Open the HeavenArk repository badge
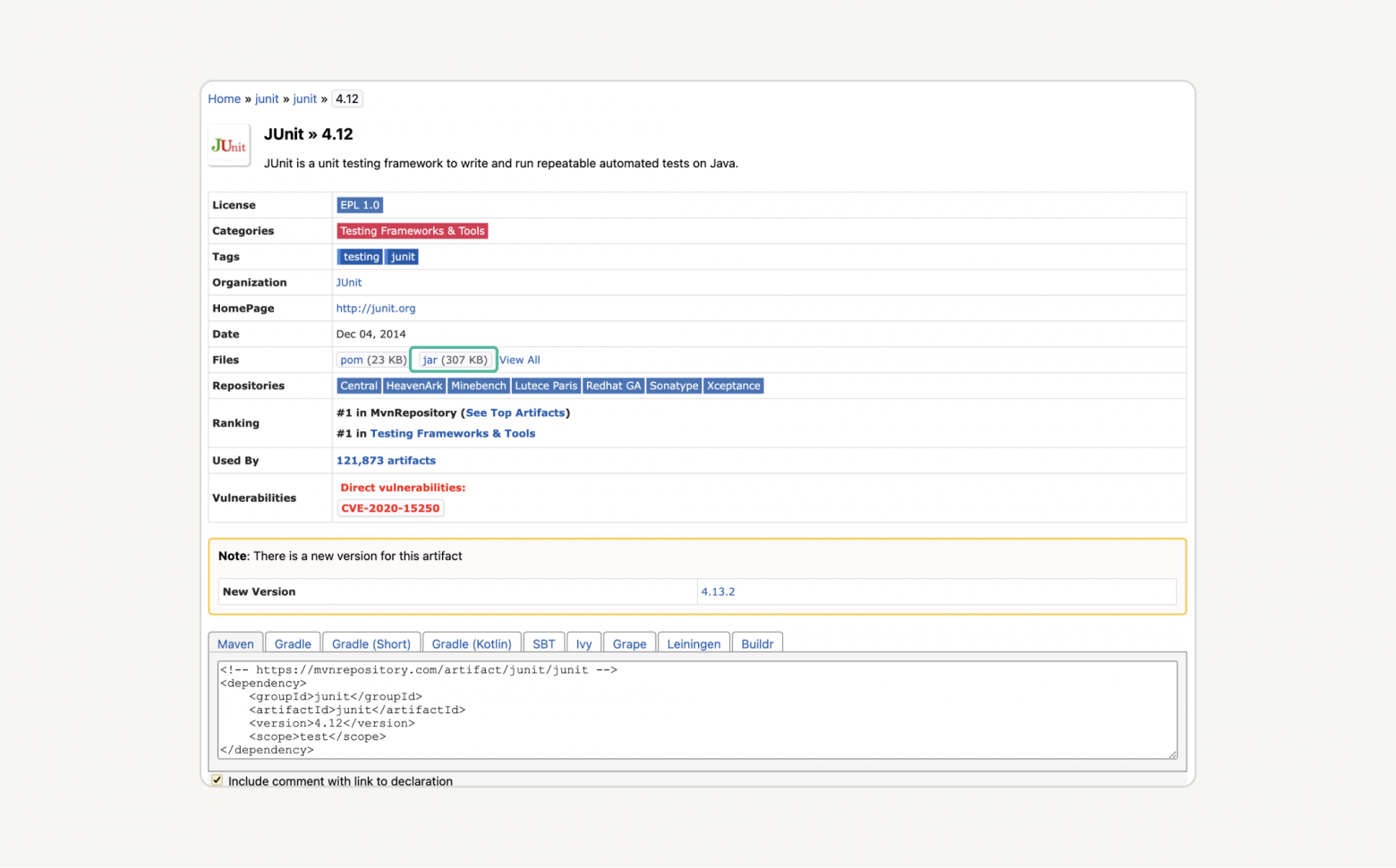 click(x=414, y=386)
